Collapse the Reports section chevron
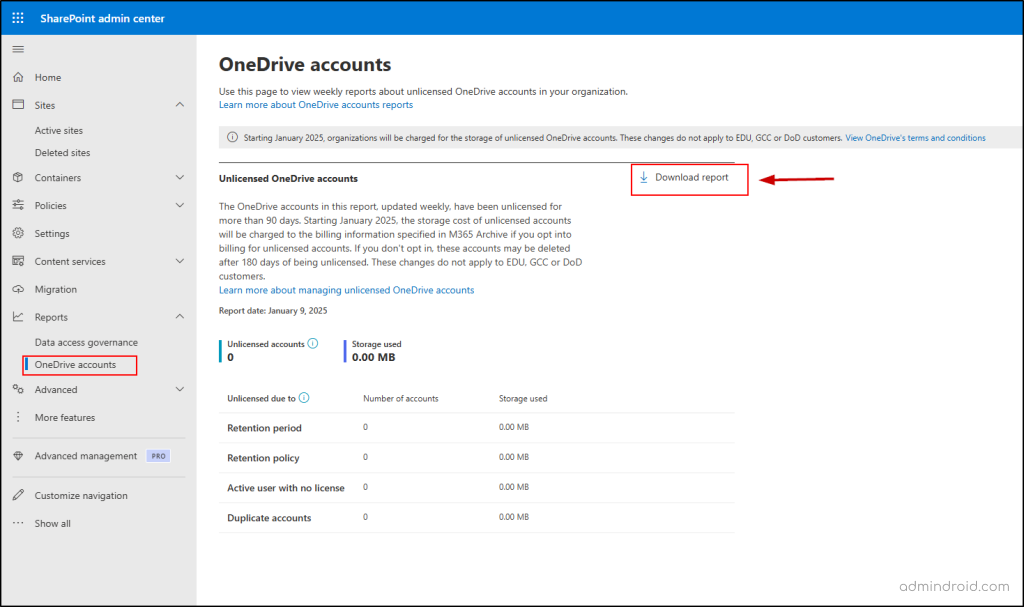 [180, 317]
